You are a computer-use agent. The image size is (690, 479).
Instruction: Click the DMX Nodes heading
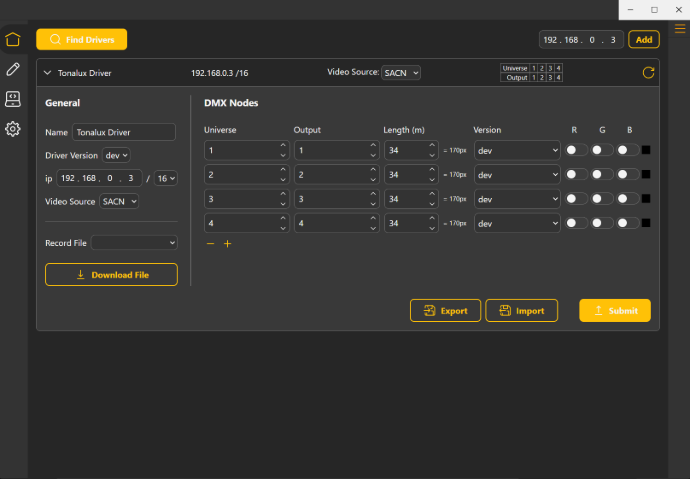[x=231, y=103]
